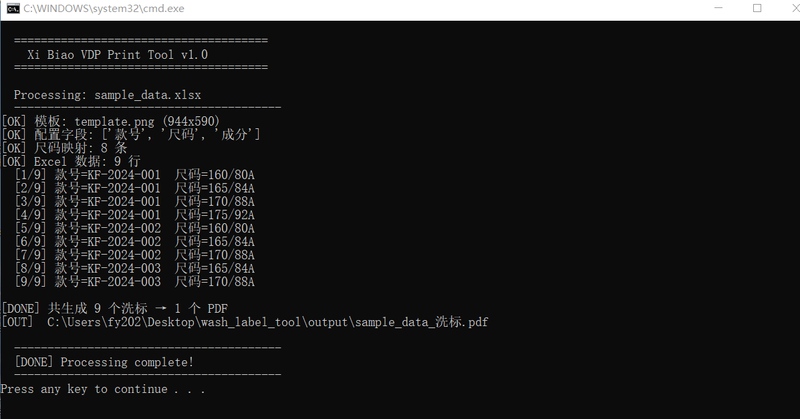Click the Excel 数据: 9 行 line
This screenshot has width=800, height=419.
pyautogui.click(x=71, y=161)
